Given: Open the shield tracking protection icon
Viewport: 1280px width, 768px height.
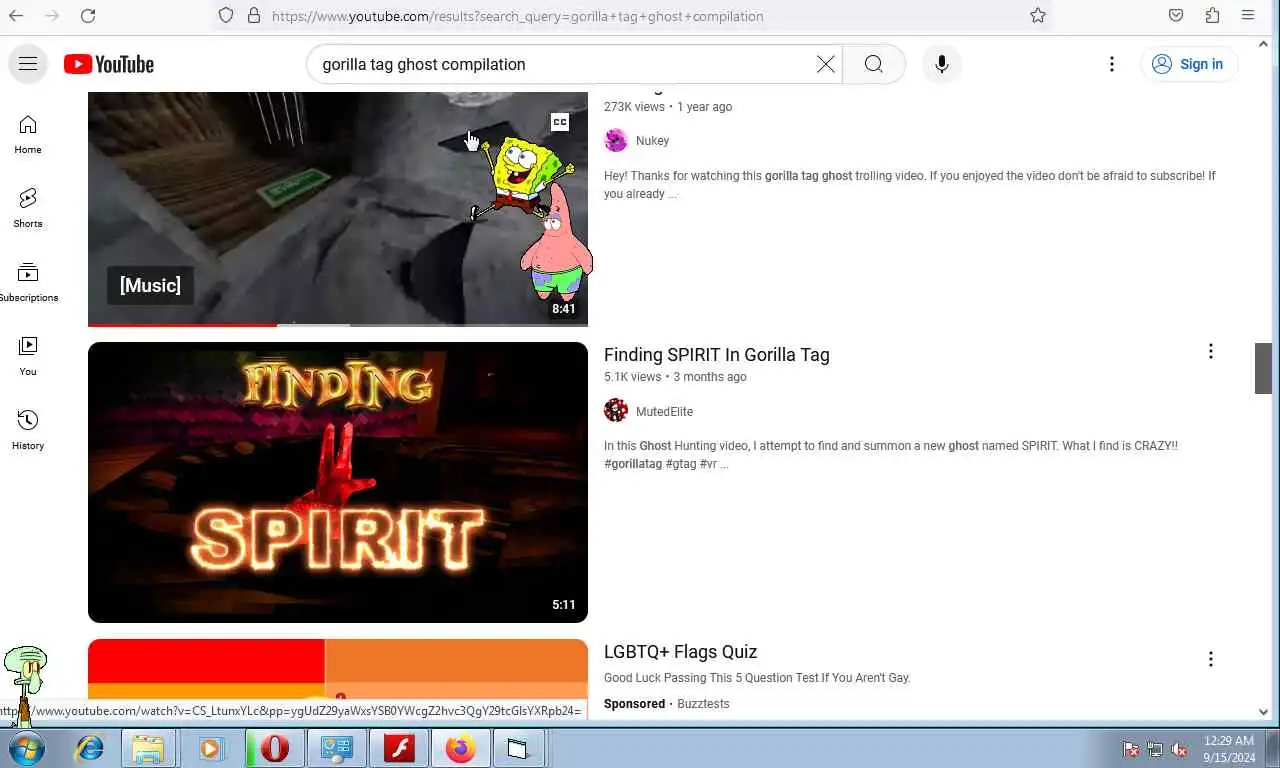Looking at the screenshot, I should pyautogui.click(x=226, y=16).
